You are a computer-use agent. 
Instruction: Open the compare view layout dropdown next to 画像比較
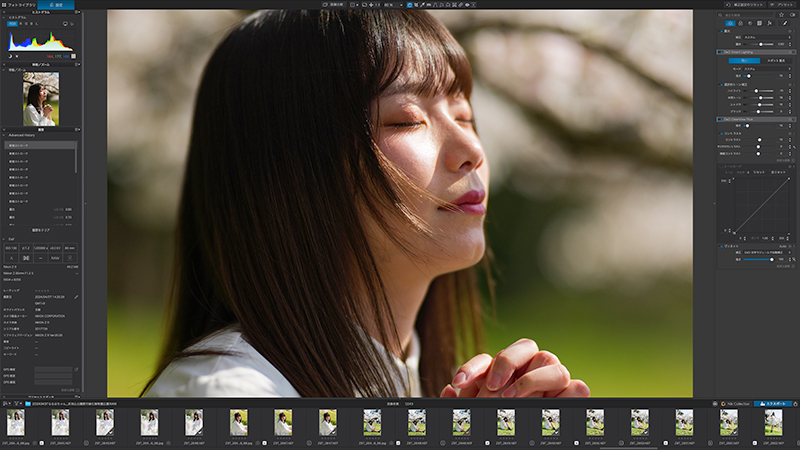point(354,5)
